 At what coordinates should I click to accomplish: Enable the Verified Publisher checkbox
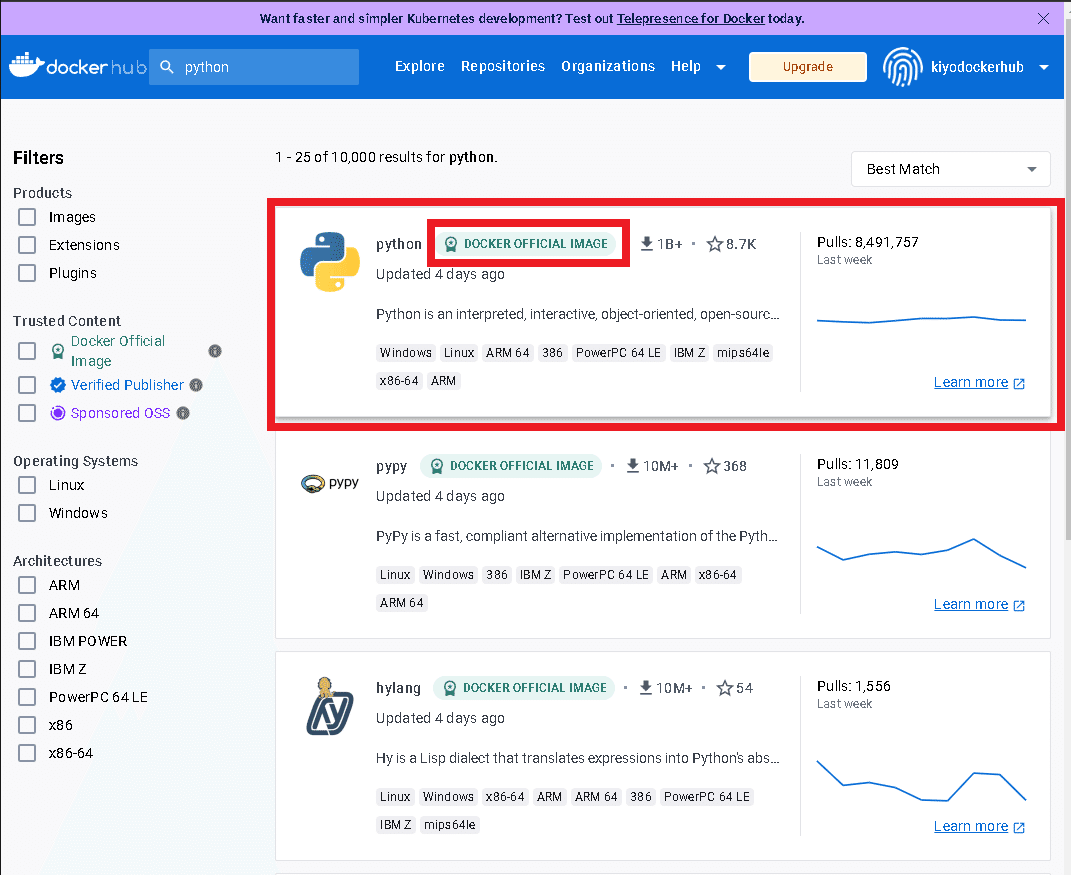pyautogui.click(x=27, y=385)
